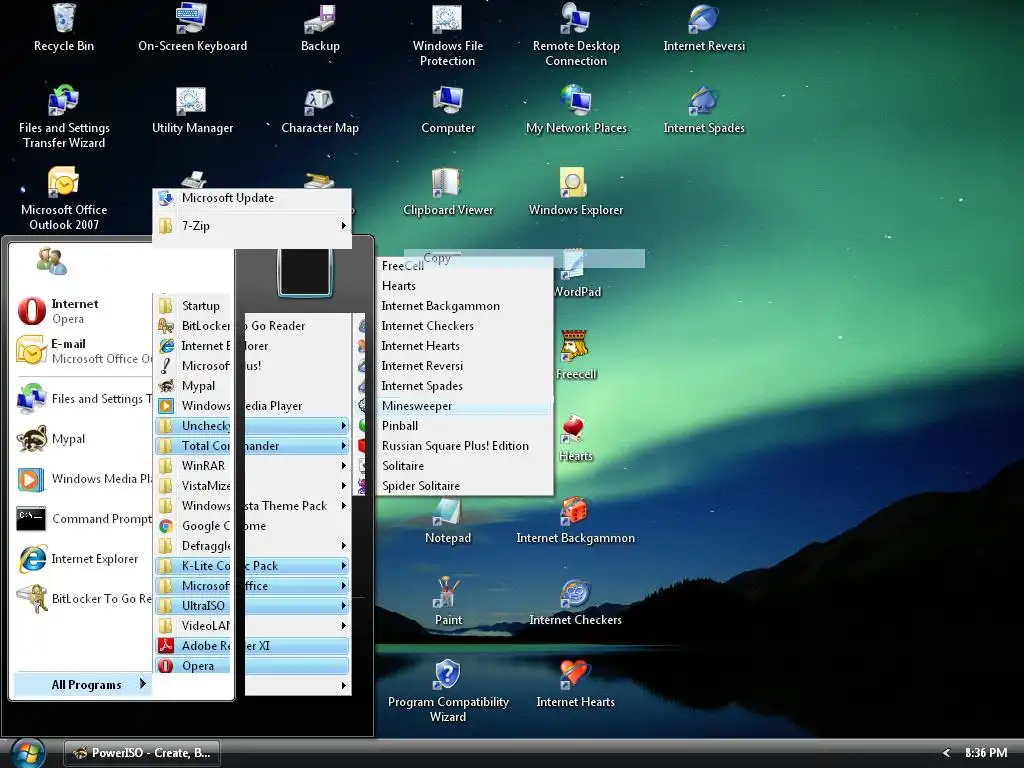Launch Command Prompt from Start menu

[83, 519]
